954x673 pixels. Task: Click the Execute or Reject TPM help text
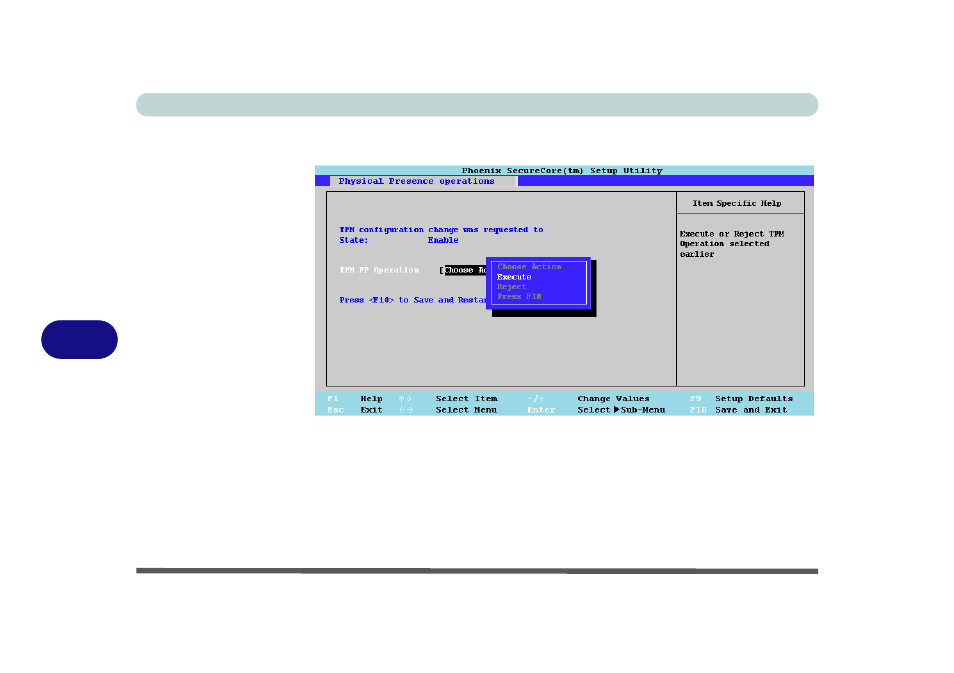[732, 244]
